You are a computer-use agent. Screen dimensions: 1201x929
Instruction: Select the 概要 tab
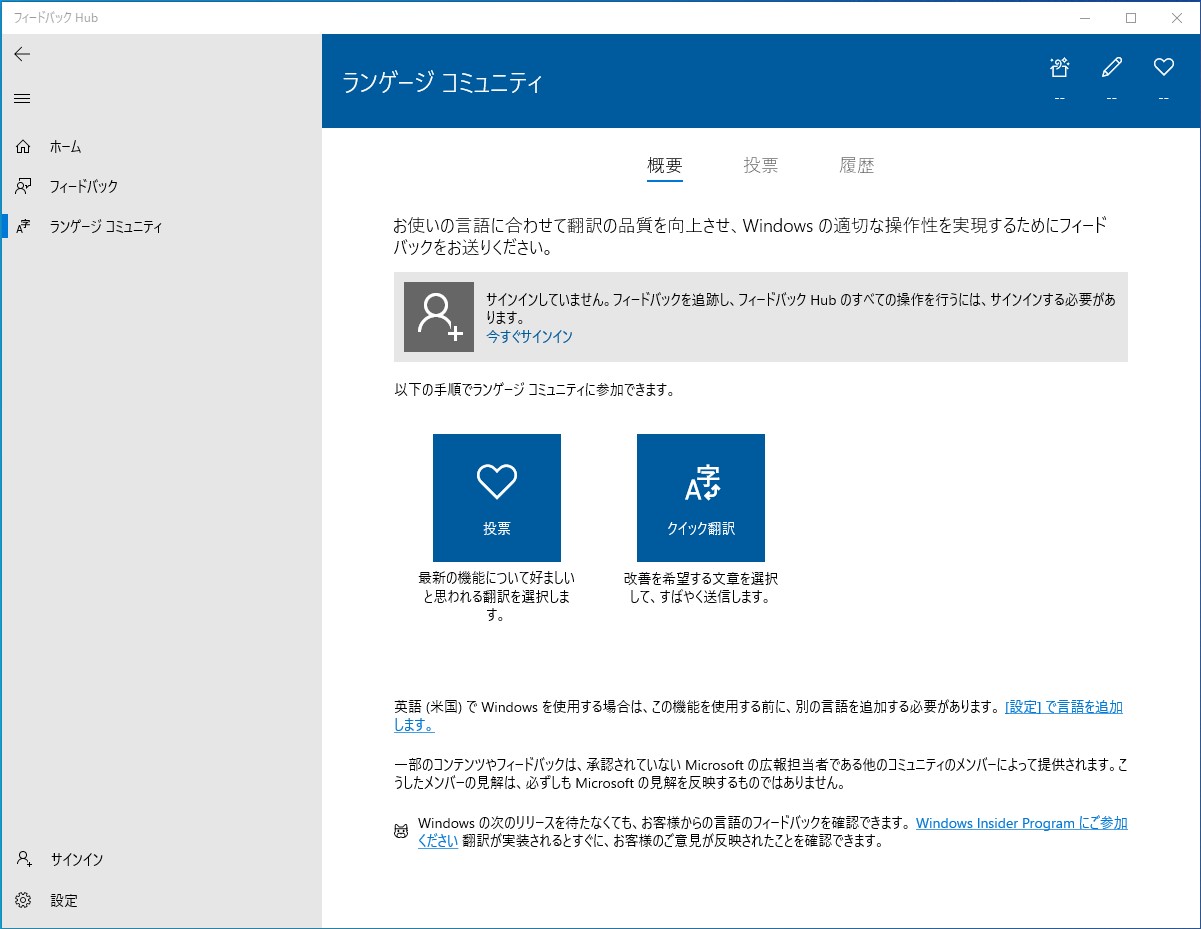[x=664, y=165]
